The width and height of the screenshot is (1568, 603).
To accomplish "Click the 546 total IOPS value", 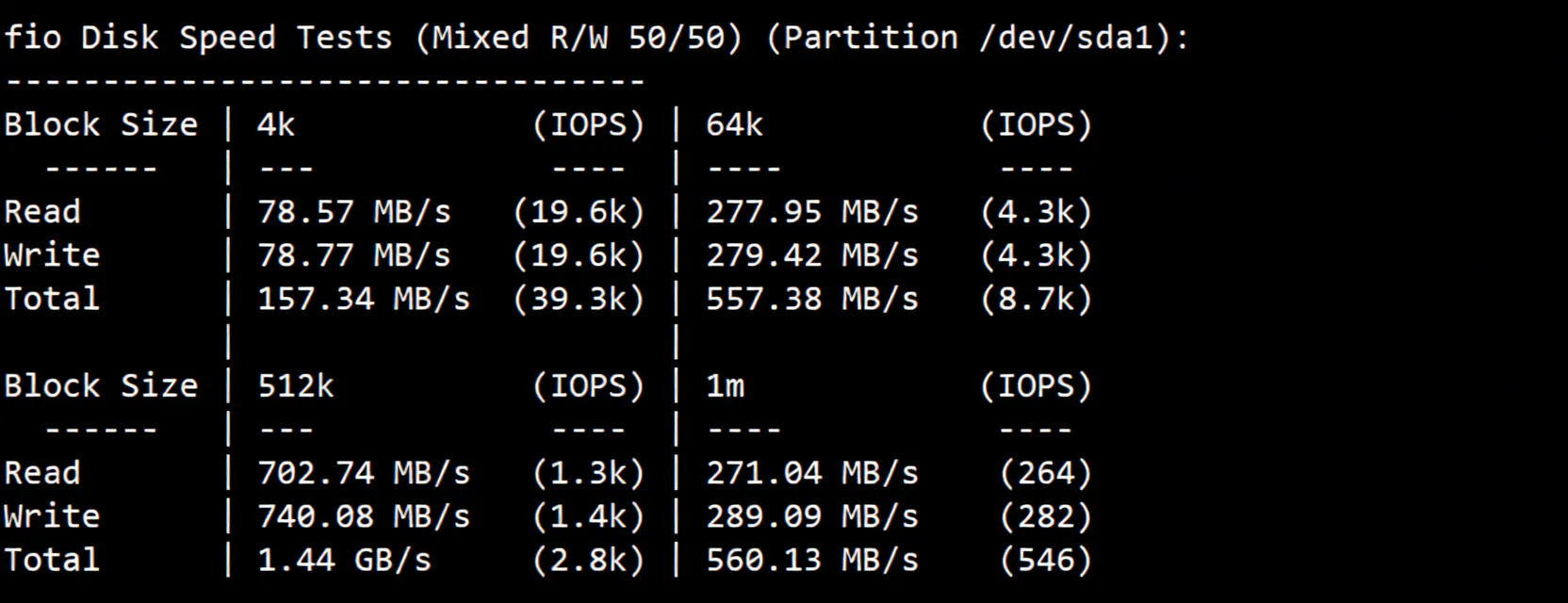I will point(1045,560).
